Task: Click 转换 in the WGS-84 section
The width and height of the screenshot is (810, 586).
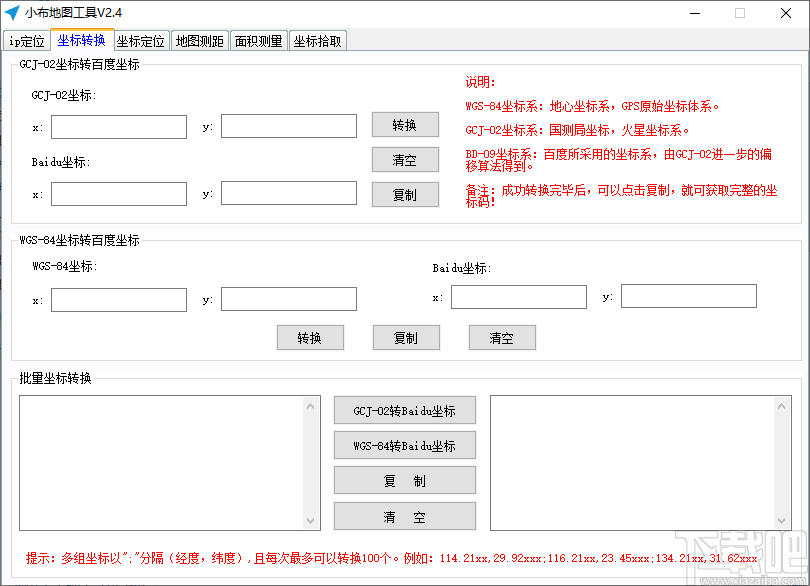Action: tap(310, 337)
